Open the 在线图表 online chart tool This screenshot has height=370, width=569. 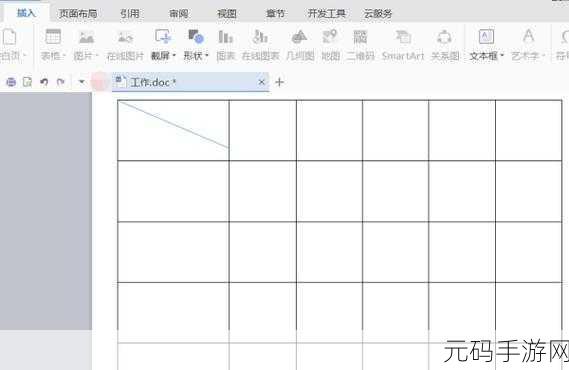click(x=260, y=37)
